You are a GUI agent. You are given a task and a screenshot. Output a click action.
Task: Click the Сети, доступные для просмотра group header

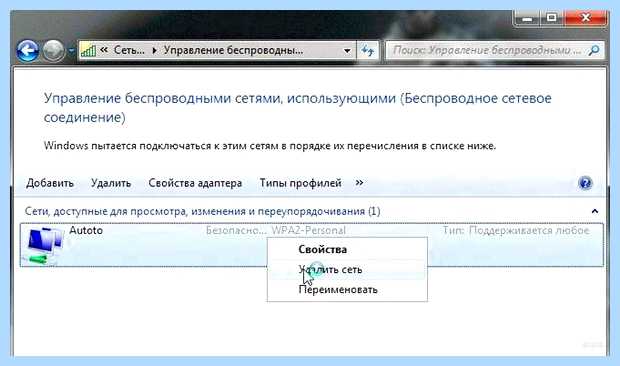202,211
